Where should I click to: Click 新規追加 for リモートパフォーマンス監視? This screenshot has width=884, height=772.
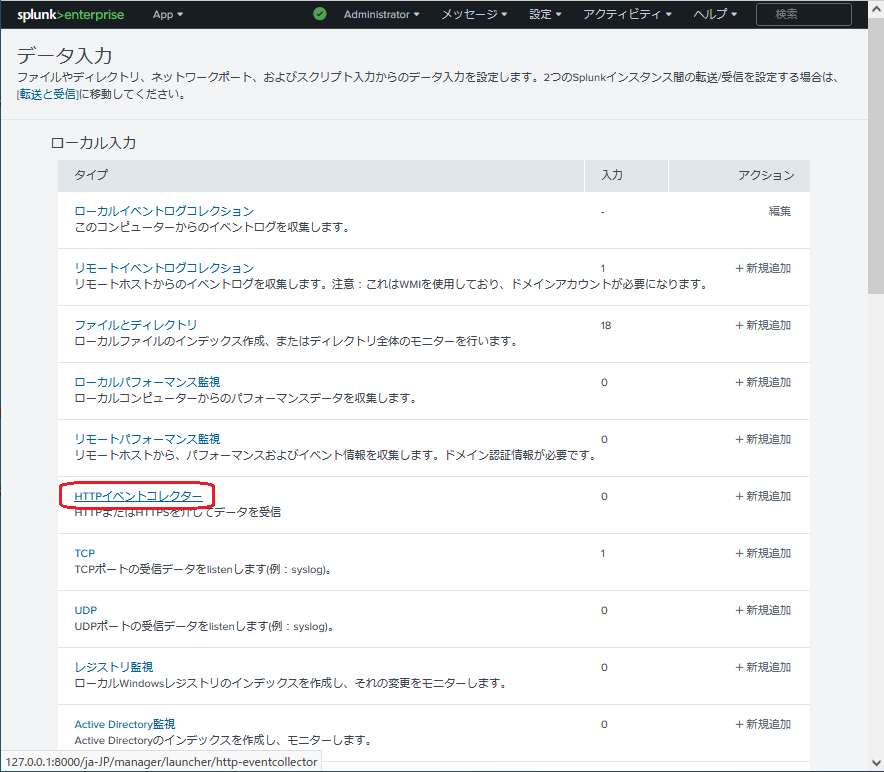point(763,439)
